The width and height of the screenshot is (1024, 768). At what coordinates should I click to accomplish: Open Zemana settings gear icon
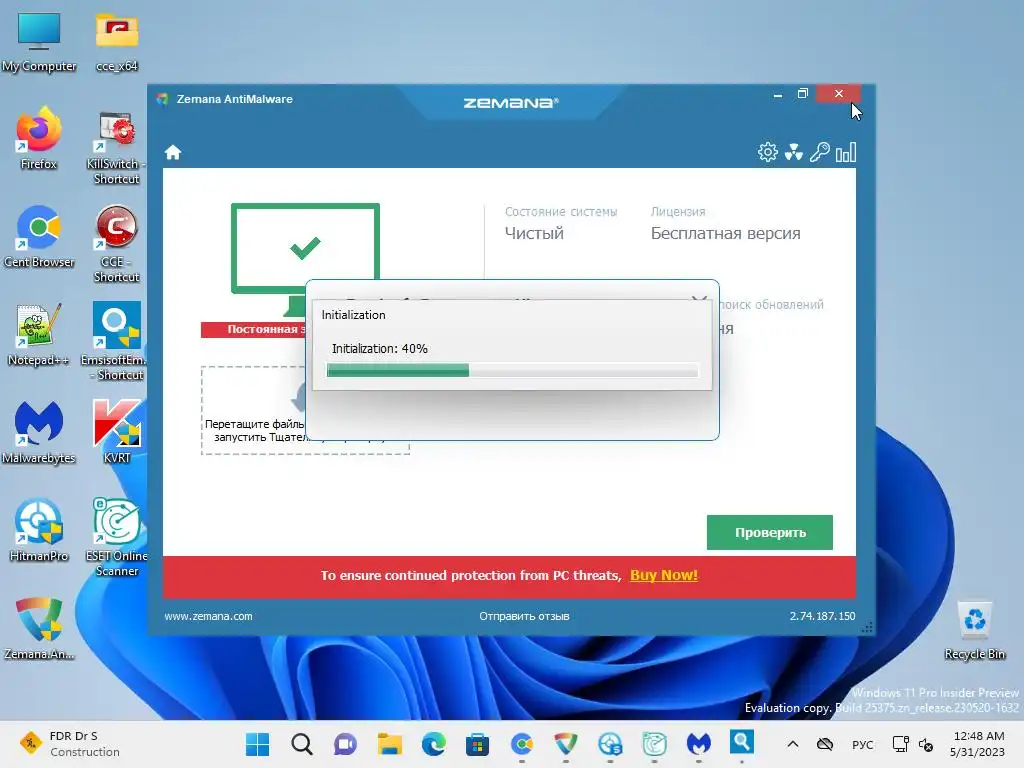click(x=767, y=152)
